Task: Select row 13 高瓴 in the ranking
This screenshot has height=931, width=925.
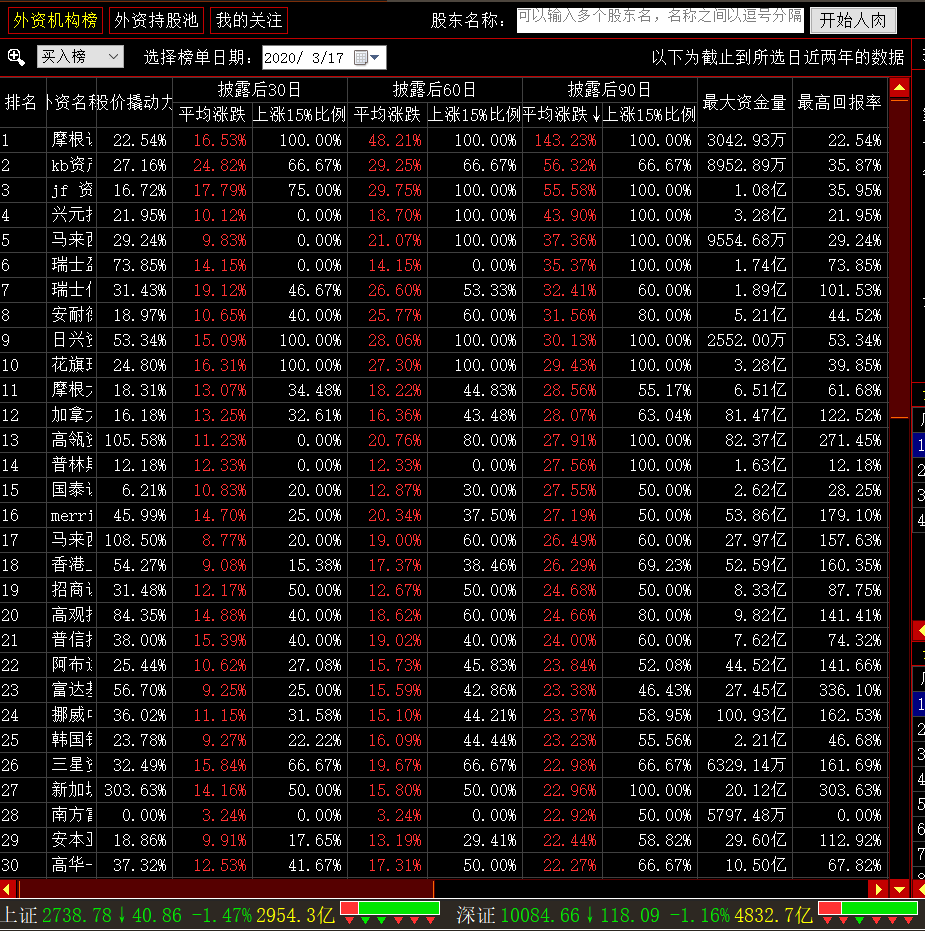Action: click(x=72, y=440)
